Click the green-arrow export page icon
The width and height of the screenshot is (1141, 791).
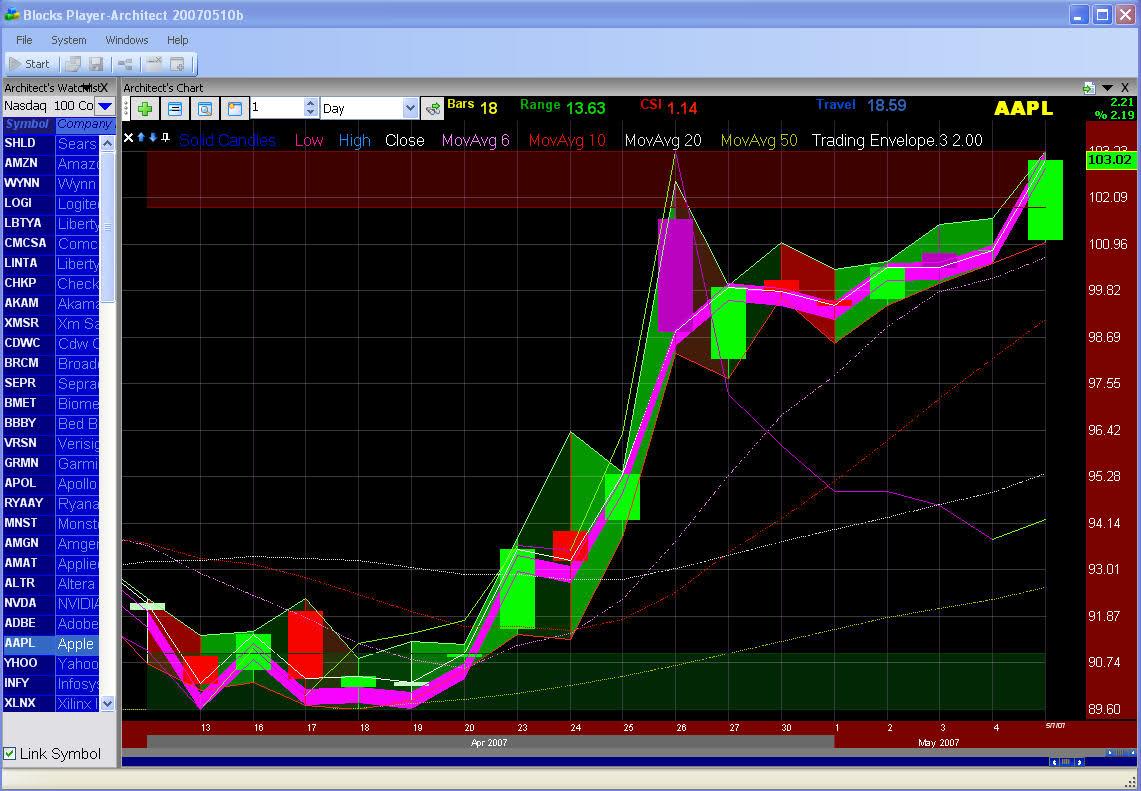click(x=1088, y=88)
